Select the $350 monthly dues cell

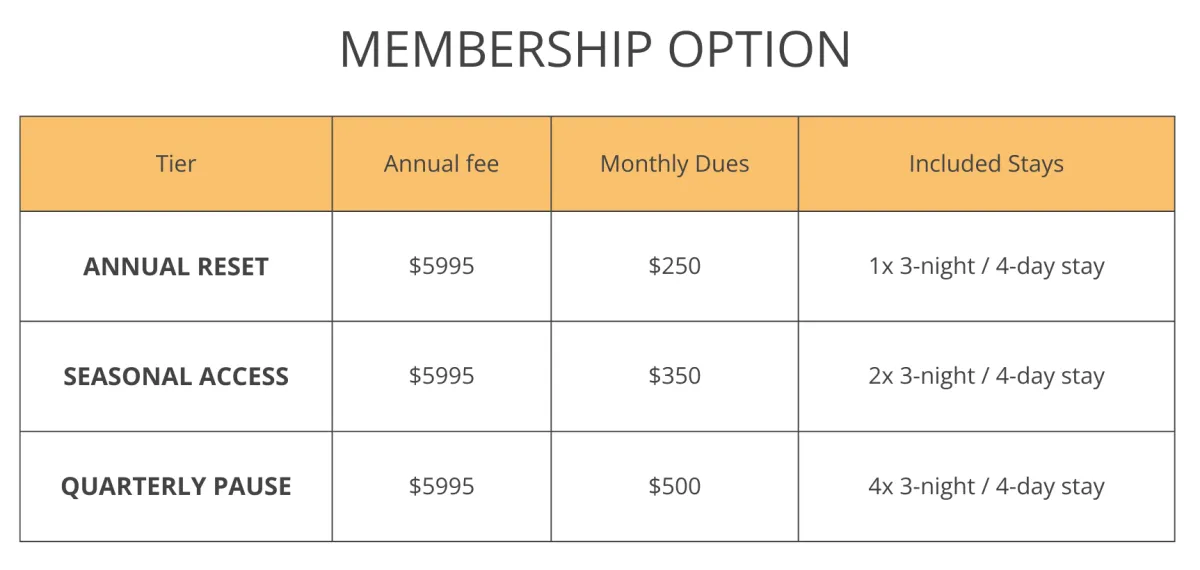point(674,377)
